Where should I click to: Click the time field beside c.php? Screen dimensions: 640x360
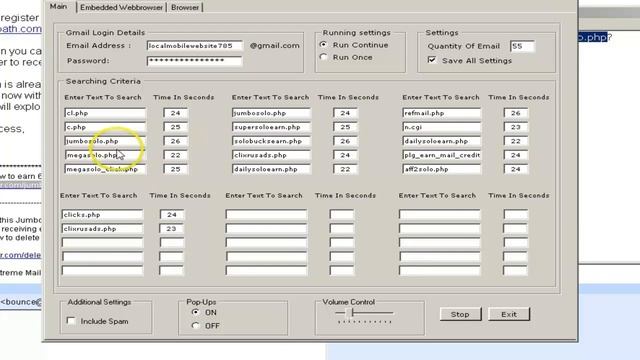[x=176, y=127]
